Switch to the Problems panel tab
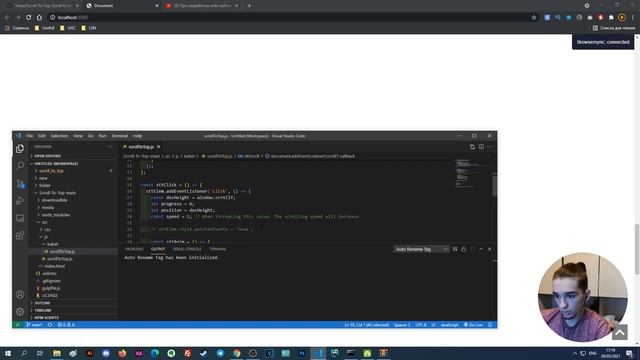 (x=134, y=249)
